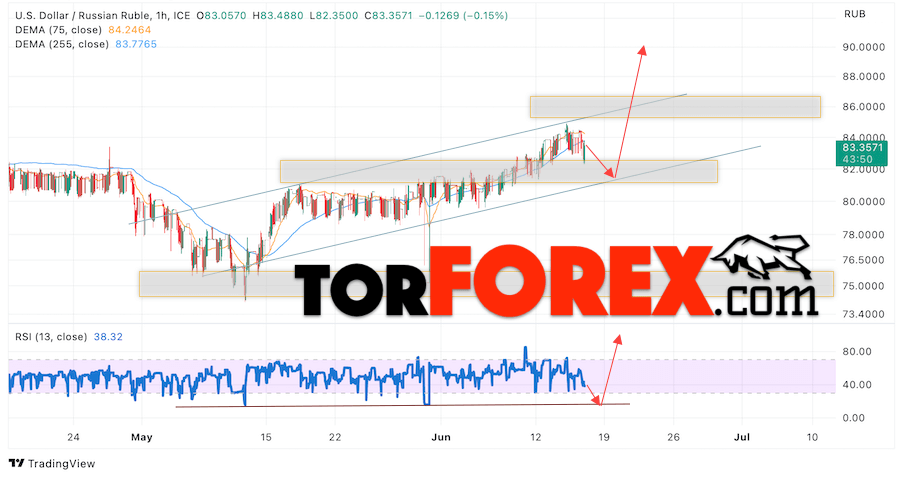Click the 90.0000 price axis label
The height and width of the screenshot is (478, 903).
[863, 47]
